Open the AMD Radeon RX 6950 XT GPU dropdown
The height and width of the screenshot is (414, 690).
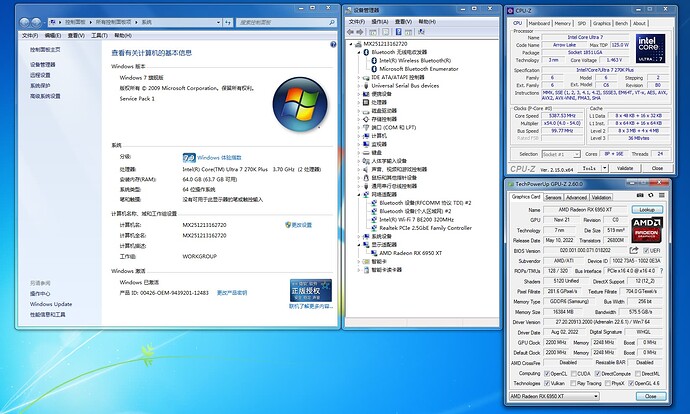[554, 396]
